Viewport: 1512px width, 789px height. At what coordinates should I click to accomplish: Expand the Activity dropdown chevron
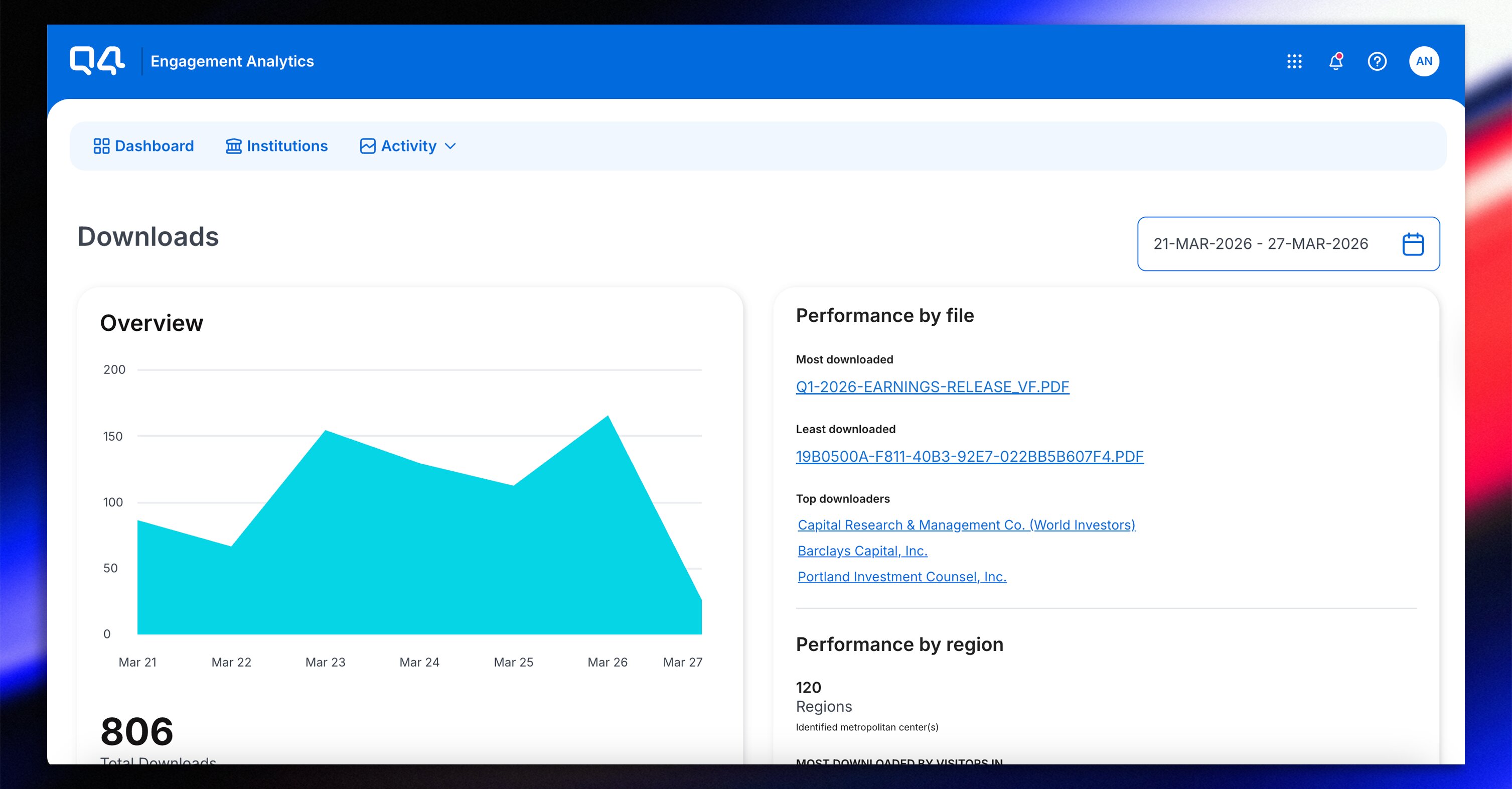click(x=450, y=146)
